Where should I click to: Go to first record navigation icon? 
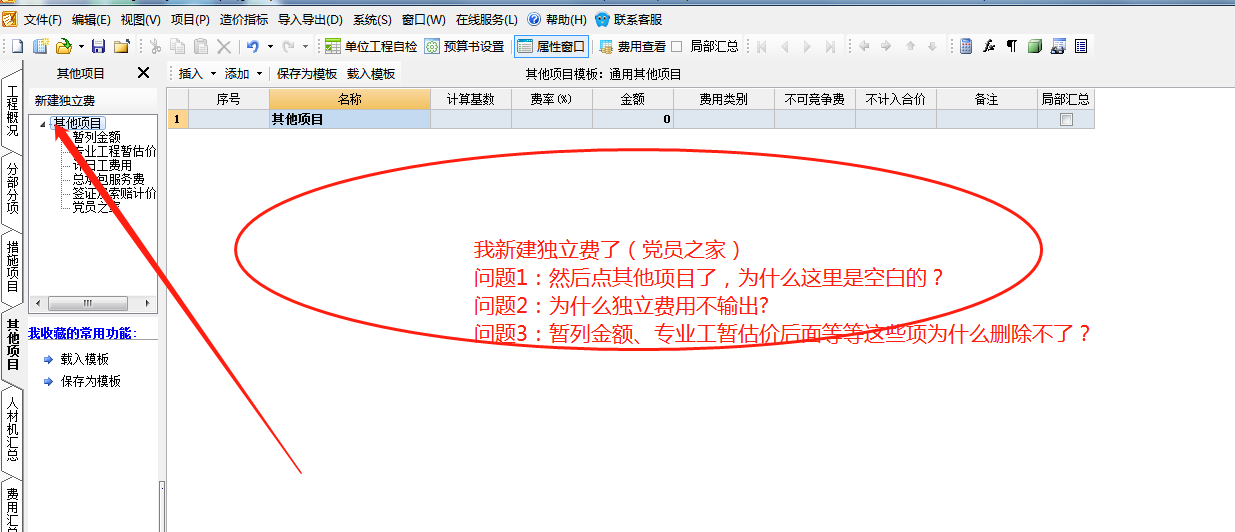pos(761,46)
